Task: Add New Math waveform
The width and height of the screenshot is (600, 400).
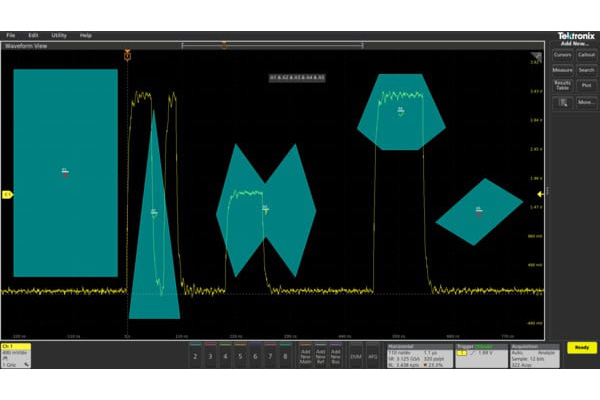Action: coord(306,355)
